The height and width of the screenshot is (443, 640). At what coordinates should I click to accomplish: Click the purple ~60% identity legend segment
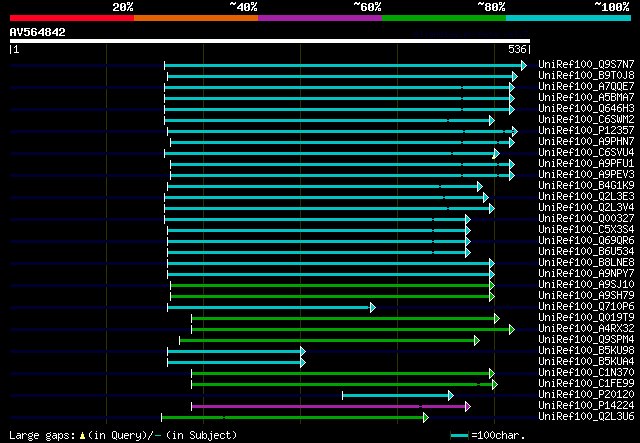[x=320, y=18]
